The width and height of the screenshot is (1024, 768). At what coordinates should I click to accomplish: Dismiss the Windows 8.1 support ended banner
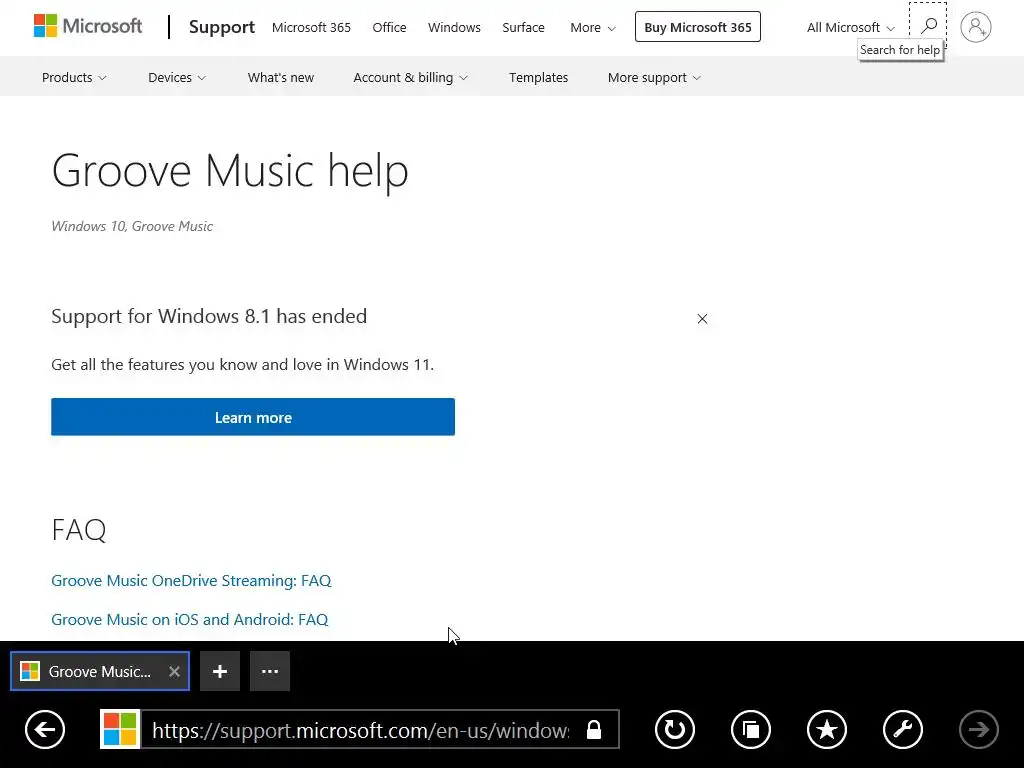(702, 319)
